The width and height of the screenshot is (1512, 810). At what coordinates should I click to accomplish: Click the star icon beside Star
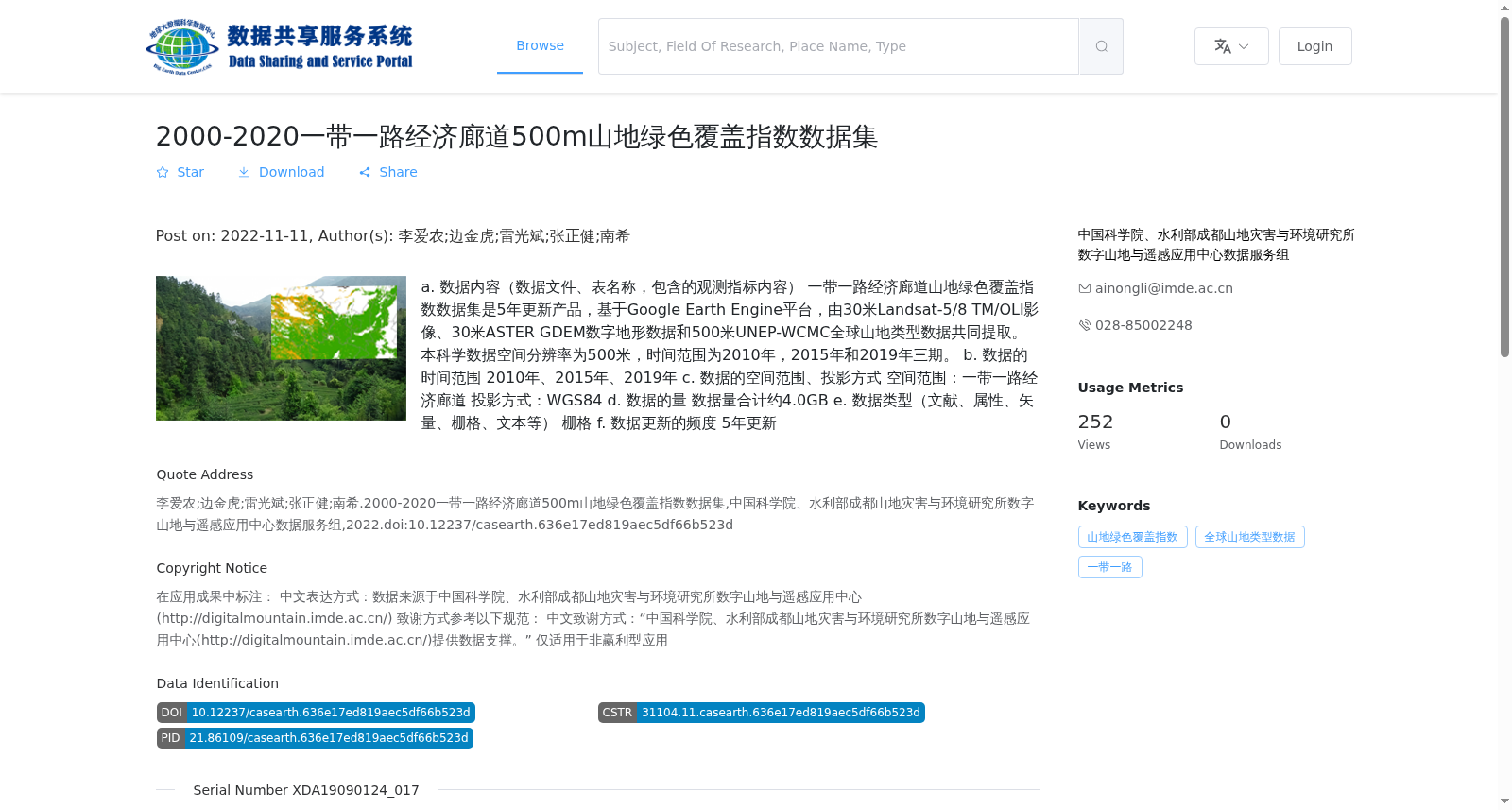(x=163, y=172)
